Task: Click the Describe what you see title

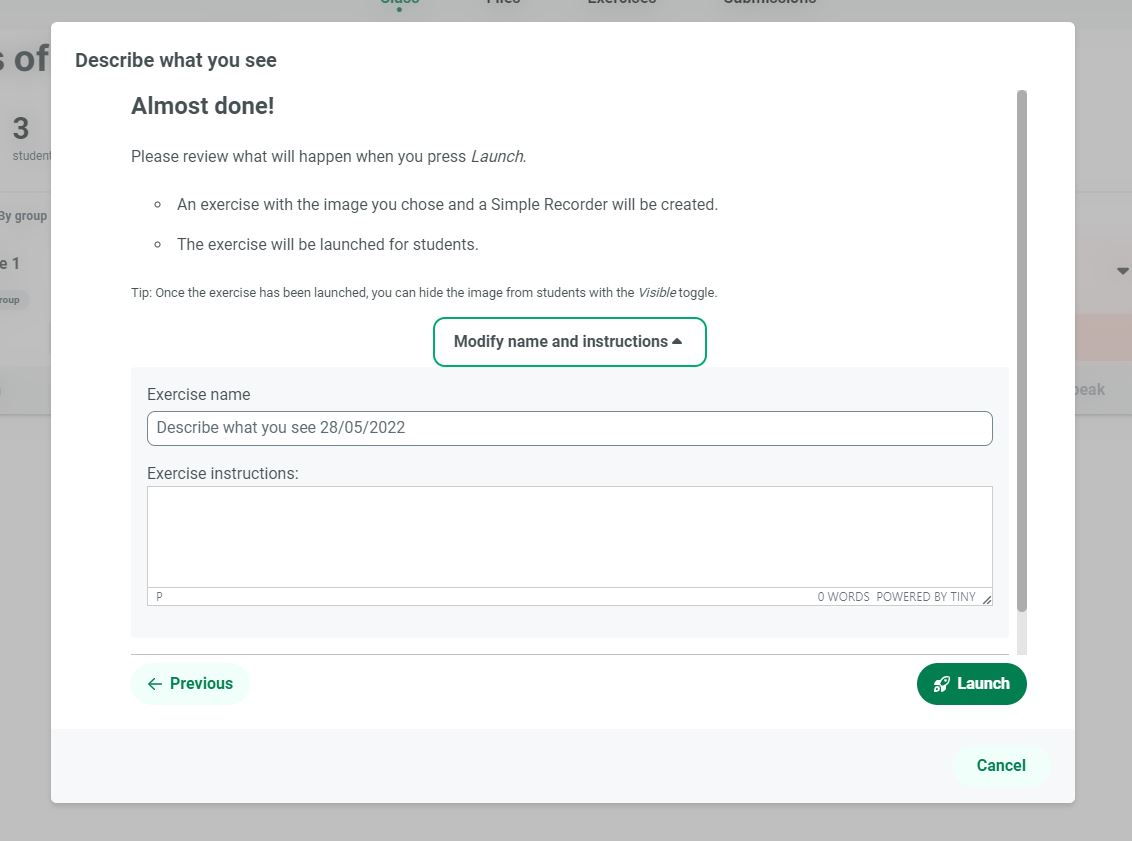Action: pyautogui.click(x=176, y=60)
